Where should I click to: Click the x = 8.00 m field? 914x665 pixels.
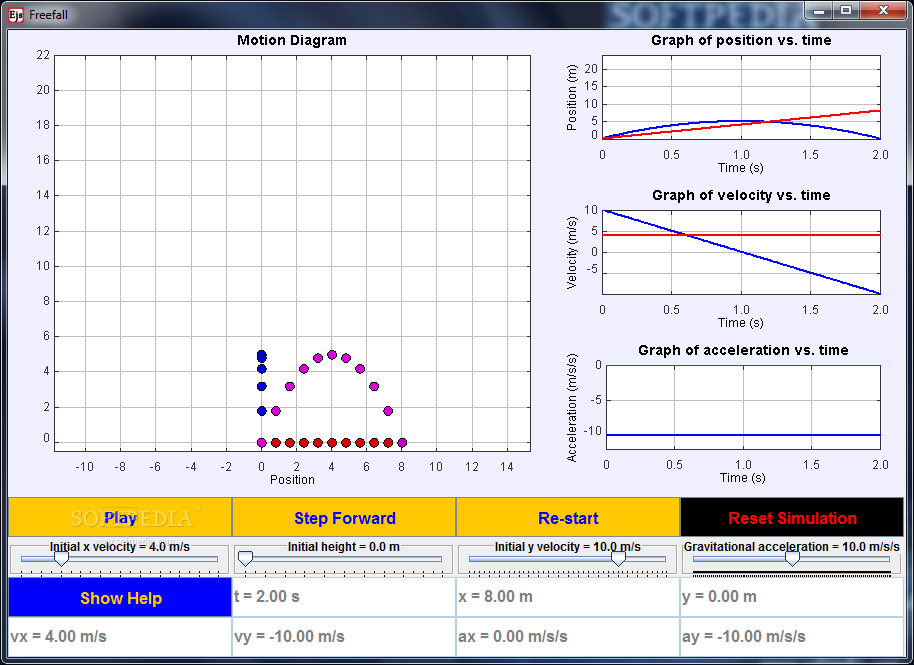(x=568, y=597)
